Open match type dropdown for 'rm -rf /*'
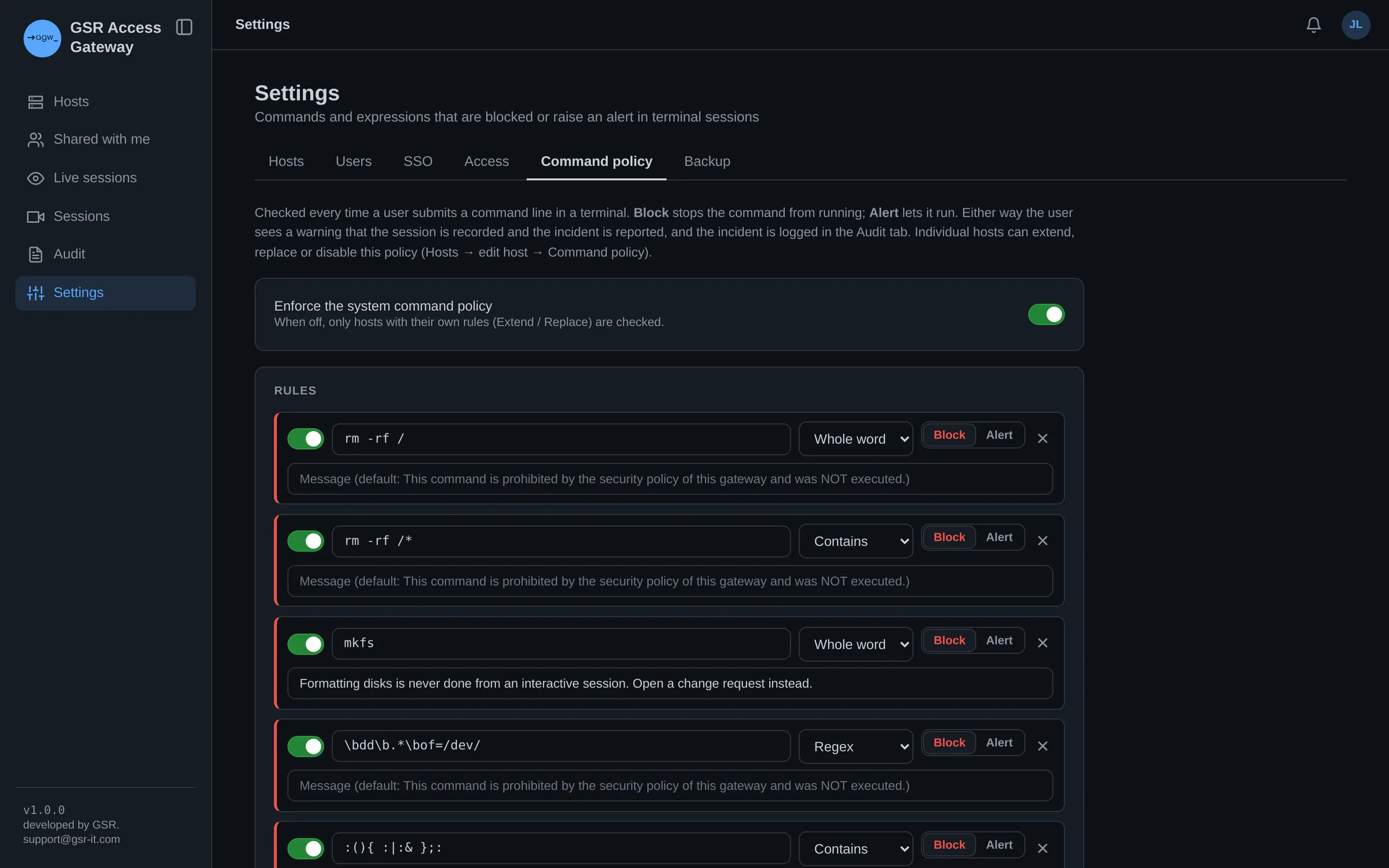Image resolution: width=1389 pixels, height=868 pixels. coord(855,541)
